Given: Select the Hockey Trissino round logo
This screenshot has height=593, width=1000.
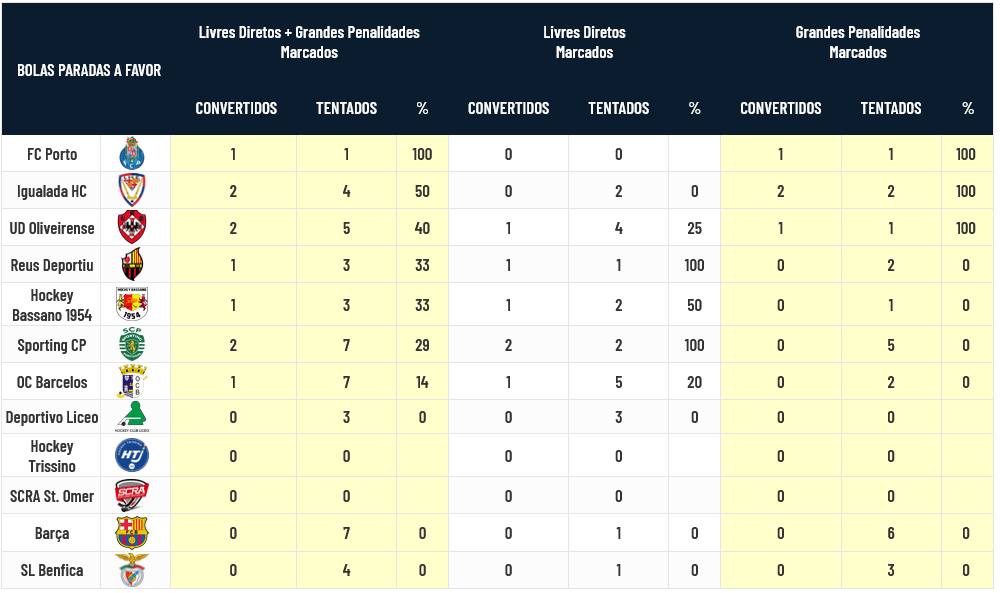Looking at the screenshot, I should [x=132, y=456].
